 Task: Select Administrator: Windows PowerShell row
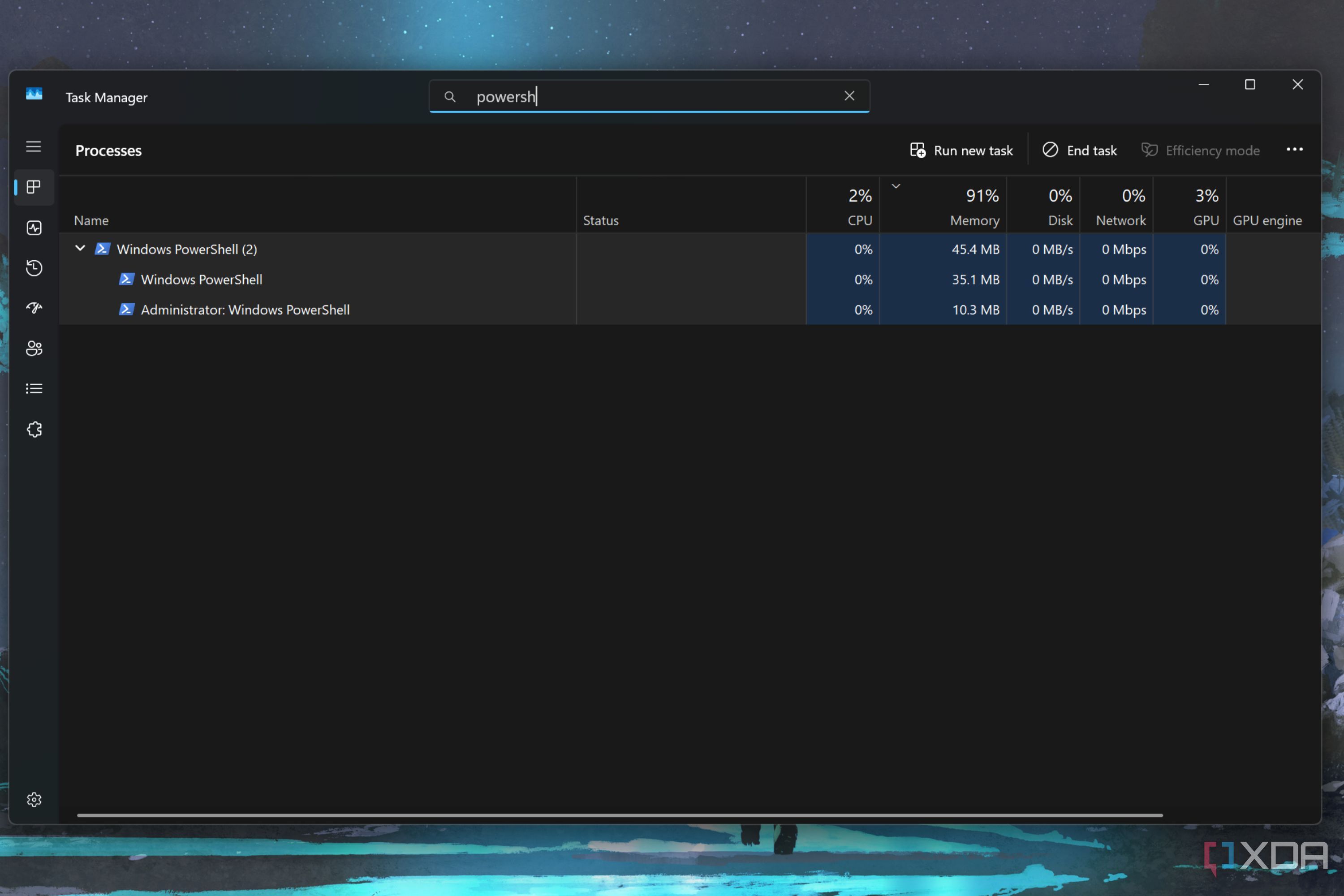coord(690,310)
